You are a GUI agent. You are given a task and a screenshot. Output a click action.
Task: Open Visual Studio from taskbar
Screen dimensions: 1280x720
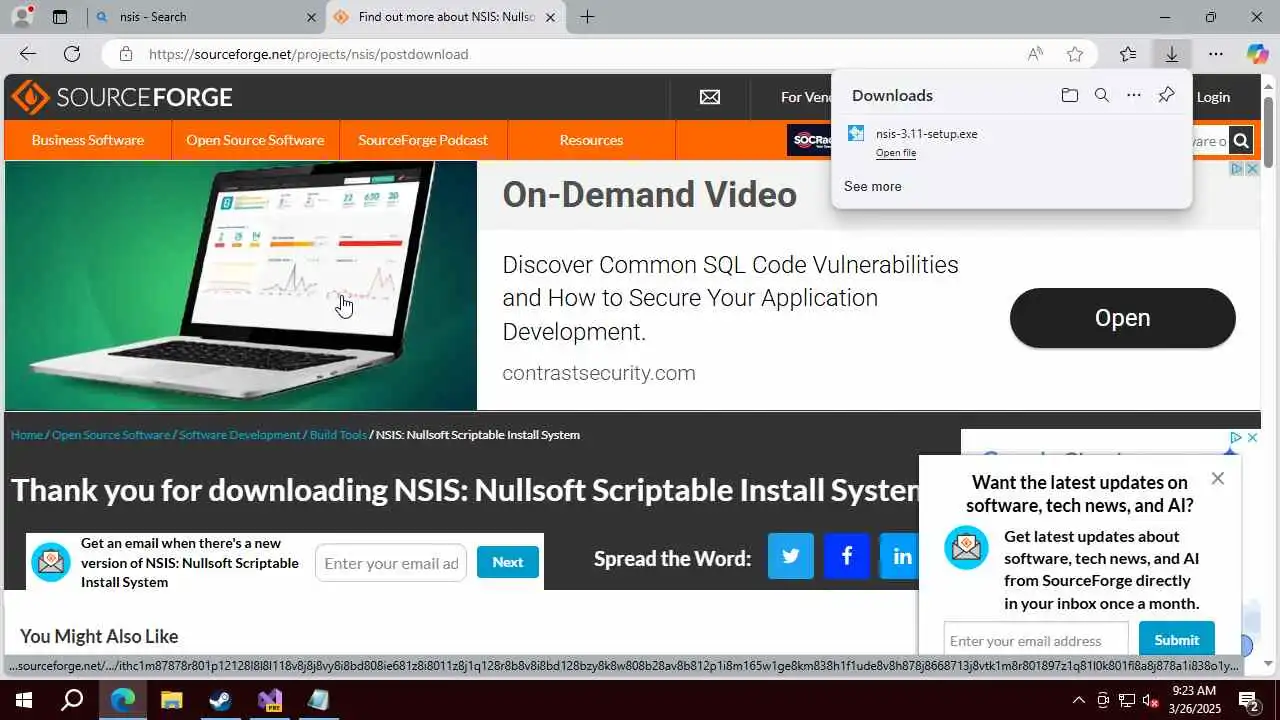coord(270,700)
